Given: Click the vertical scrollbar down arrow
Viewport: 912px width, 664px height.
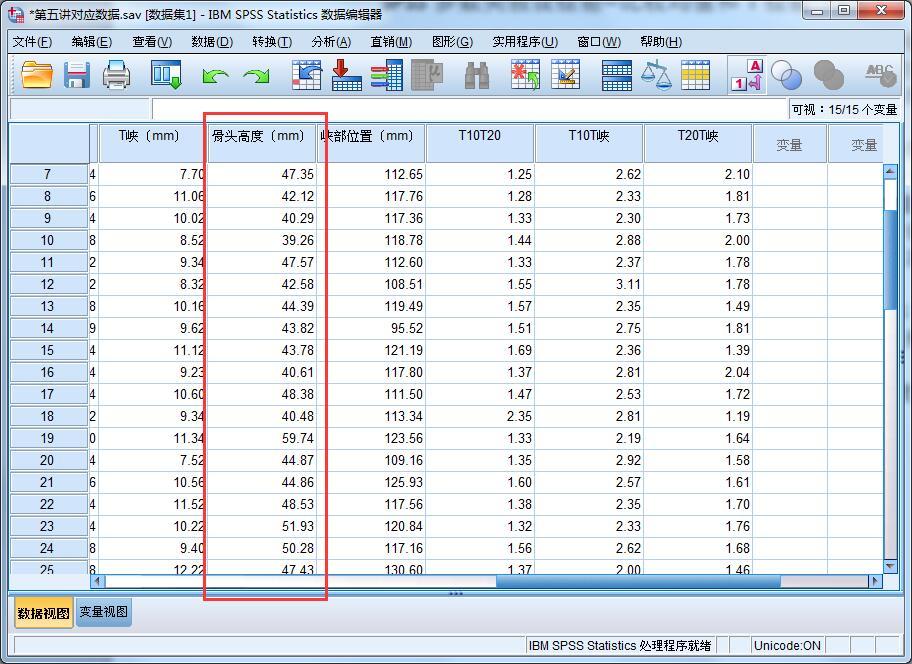Looking at the screenshot, I should [890, 566].
